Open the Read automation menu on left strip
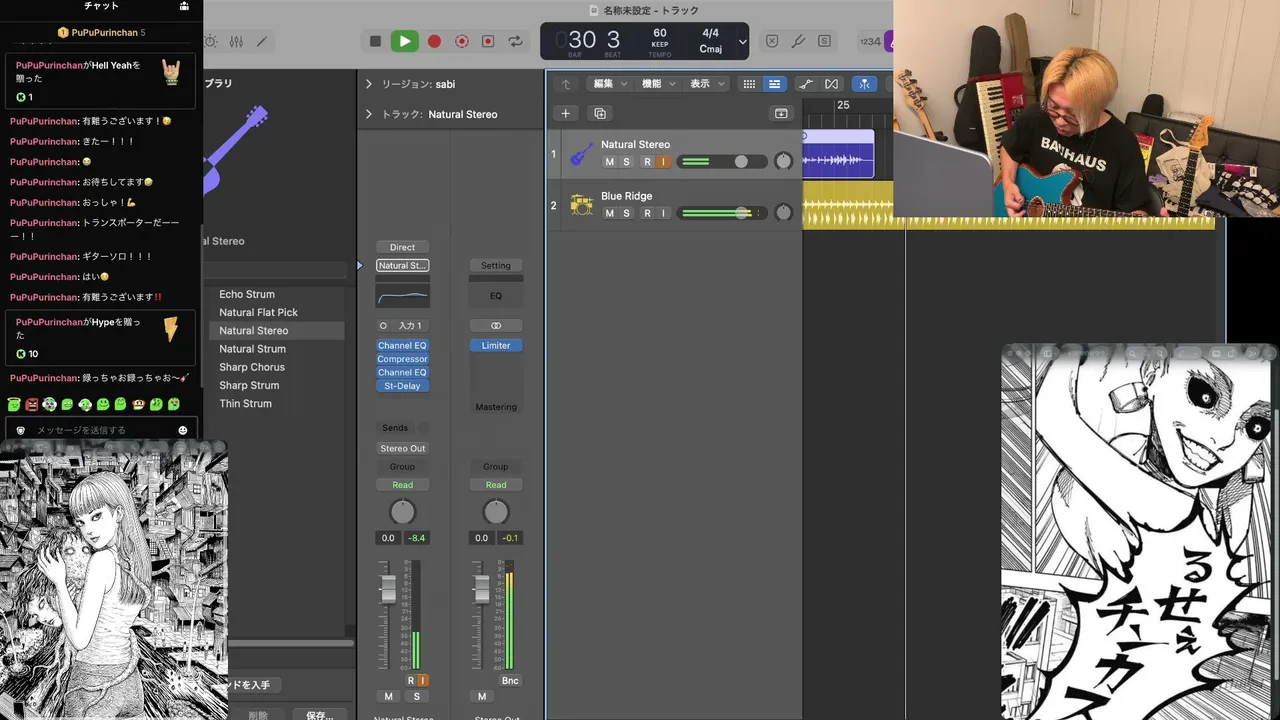The height and width of the screenshot is (720, 1280). (402, 485)
